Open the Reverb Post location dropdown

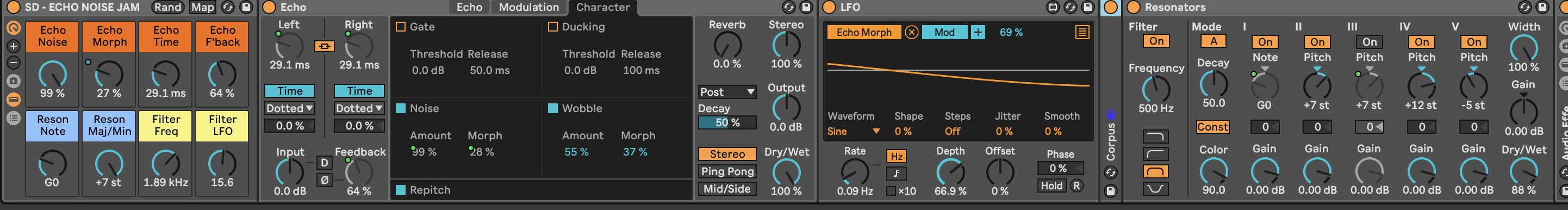[x=727, y=92]
